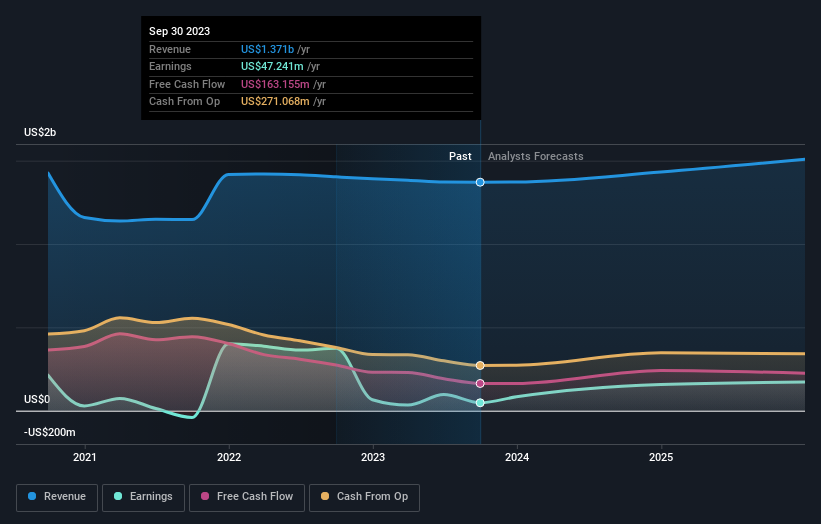
Task: Click the US$0 y-axis label
Action: coord(37,399)
